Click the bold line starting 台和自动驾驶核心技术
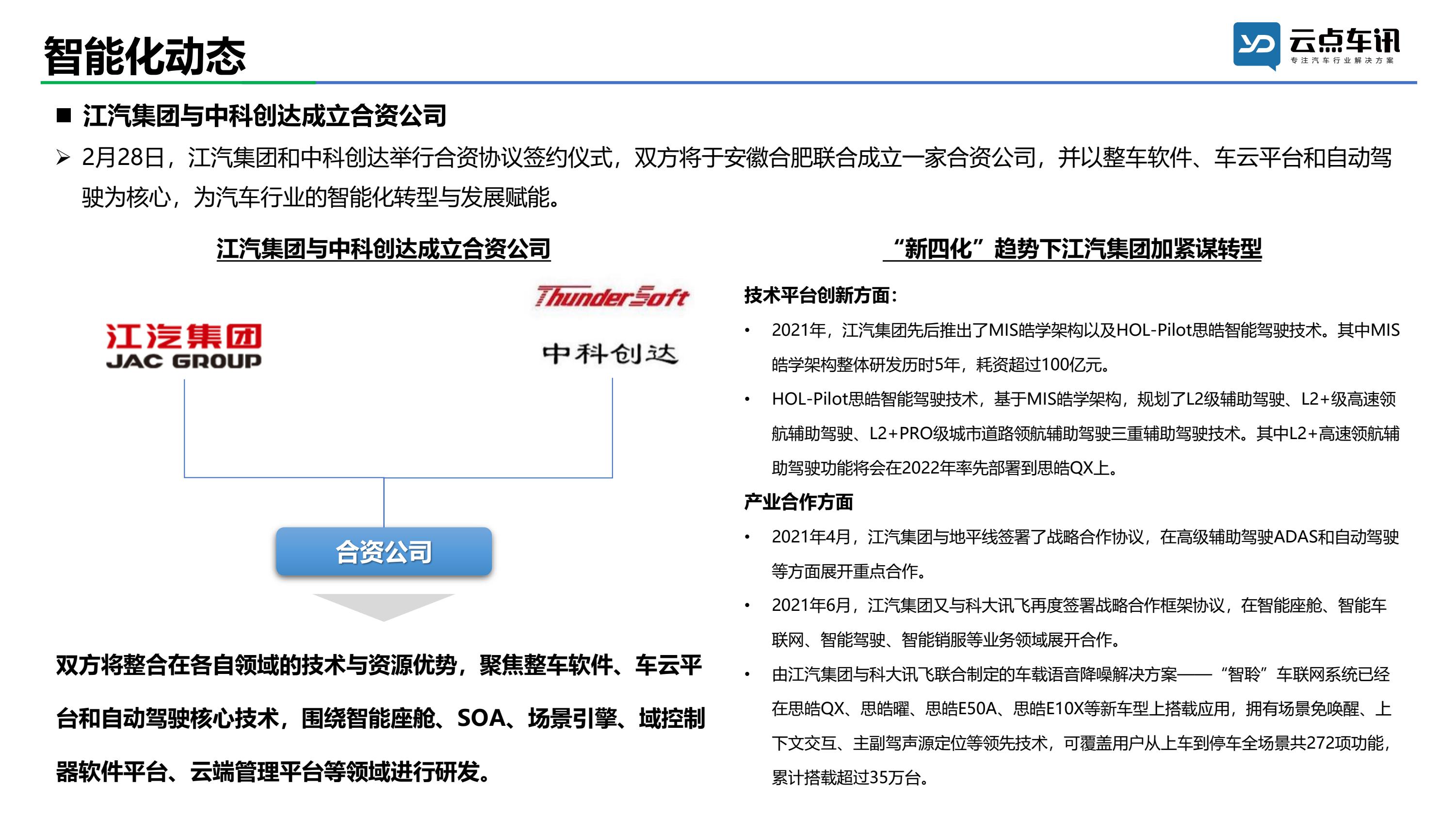This screenshot has width=1456, height=819. click(380, 718)
